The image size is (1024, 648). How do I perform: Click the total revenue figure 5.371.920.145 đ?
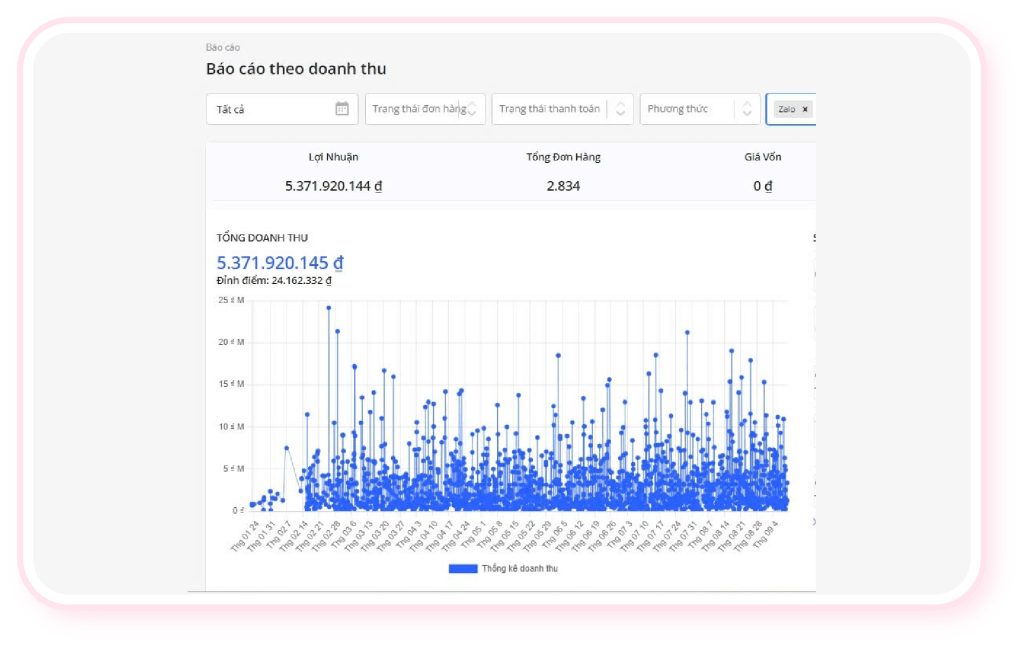pos(280,263)
